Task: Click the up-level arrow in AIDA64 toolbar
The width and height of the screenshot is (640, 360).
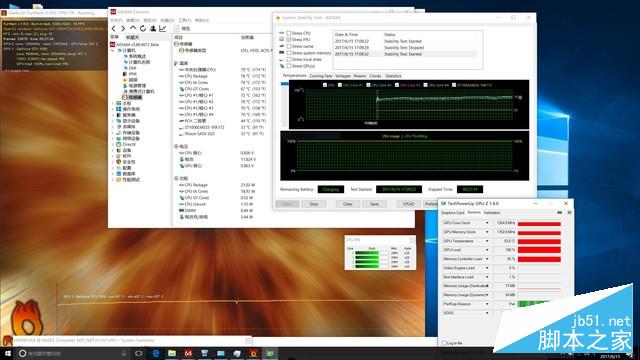Action: click(133, 28)
